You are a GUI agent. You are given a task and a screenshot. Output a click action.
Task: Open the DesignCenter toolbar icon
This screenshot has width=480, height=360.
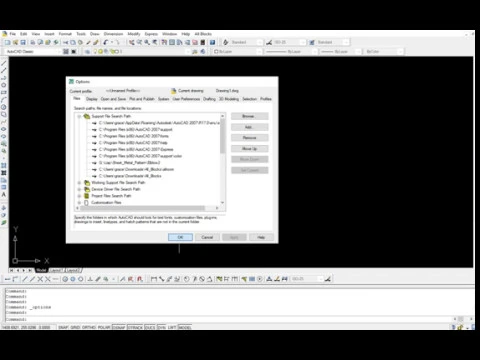coord(172,42)
